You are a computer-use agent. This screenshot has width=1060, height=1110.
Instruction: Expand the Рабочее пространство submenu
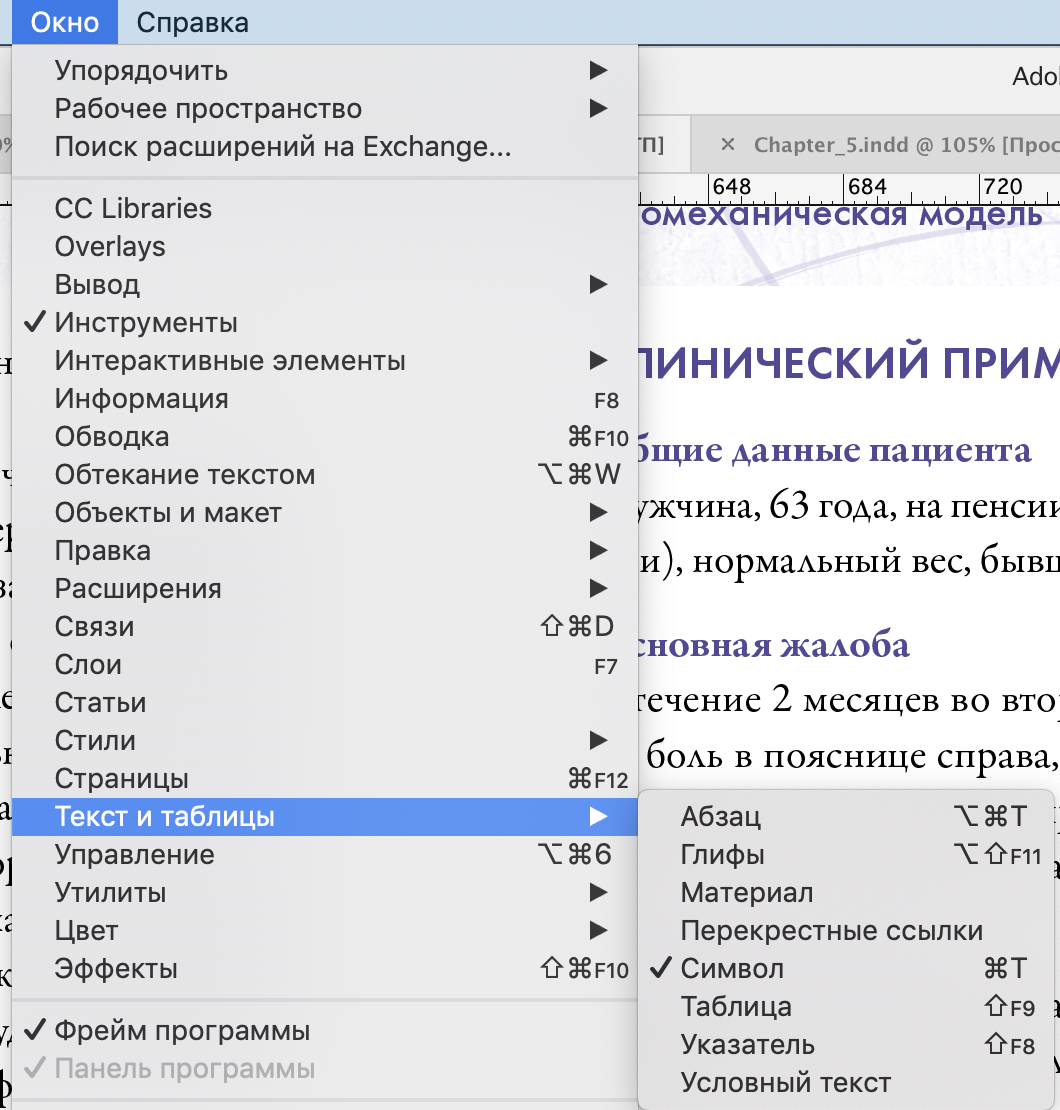pos(325,108)
